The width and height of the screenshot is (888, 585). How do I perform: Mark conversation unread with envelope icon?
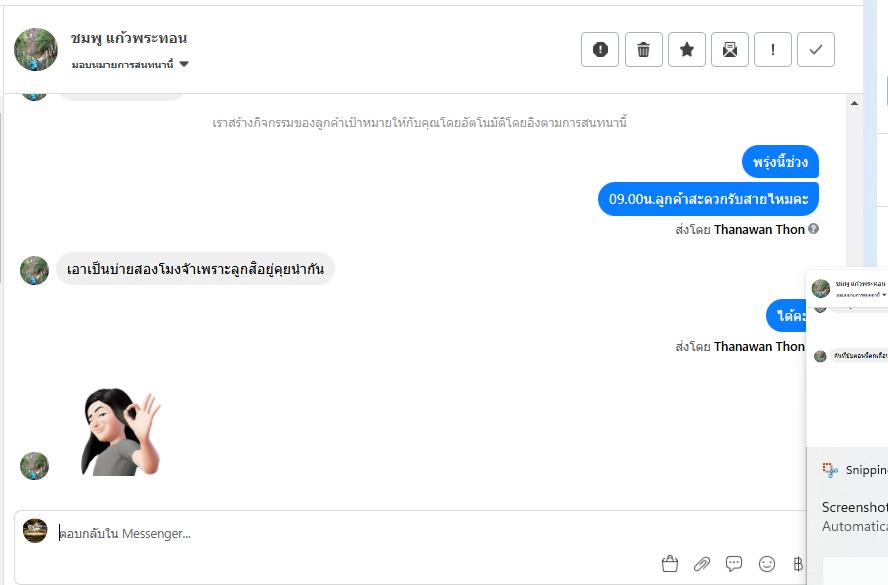pos(729,50)
